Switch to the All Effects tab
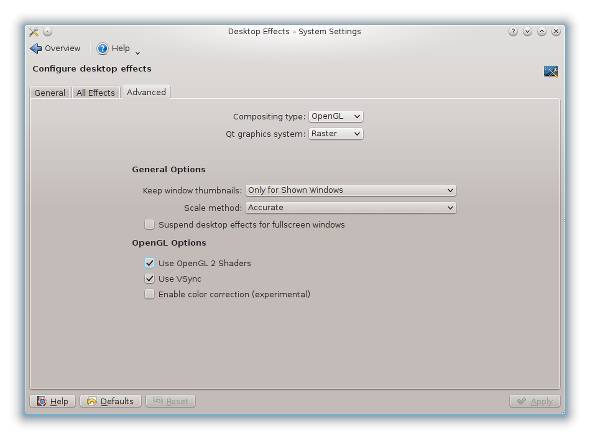This screenshot has width=590, height=439. click(96, 93)
